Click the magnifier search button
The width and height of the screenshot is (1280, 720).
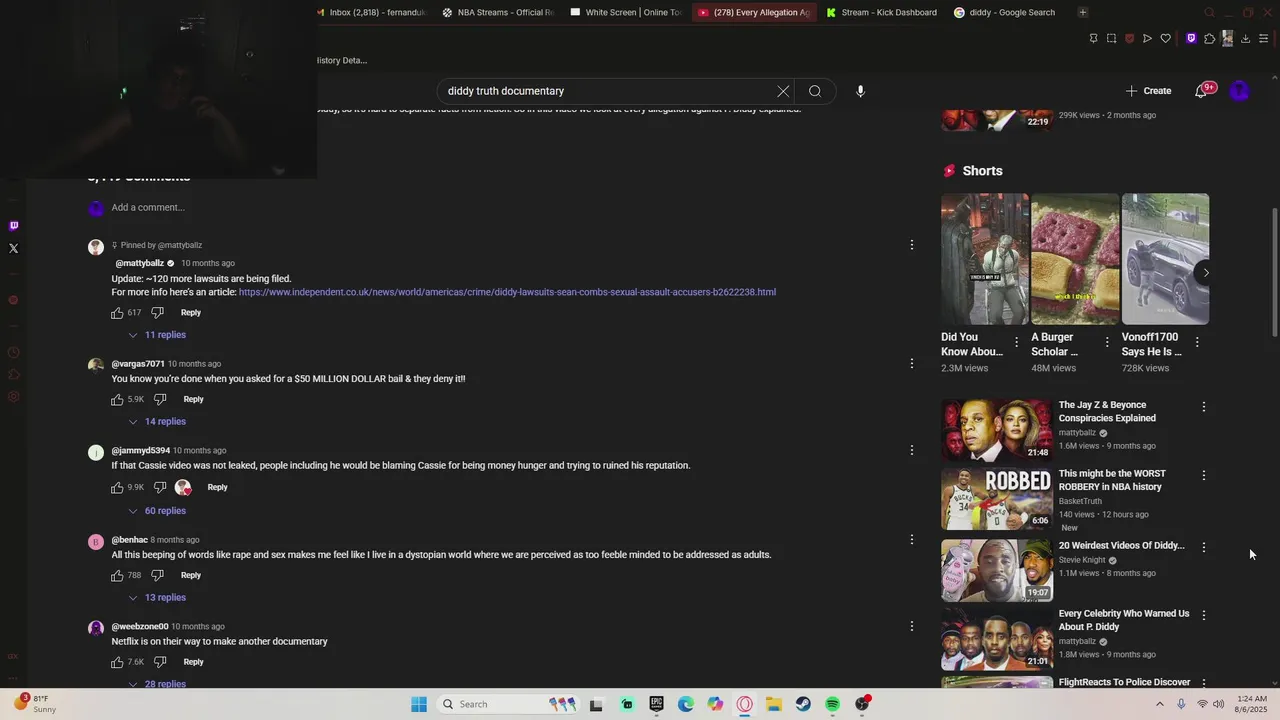click(x=815, y=91)
